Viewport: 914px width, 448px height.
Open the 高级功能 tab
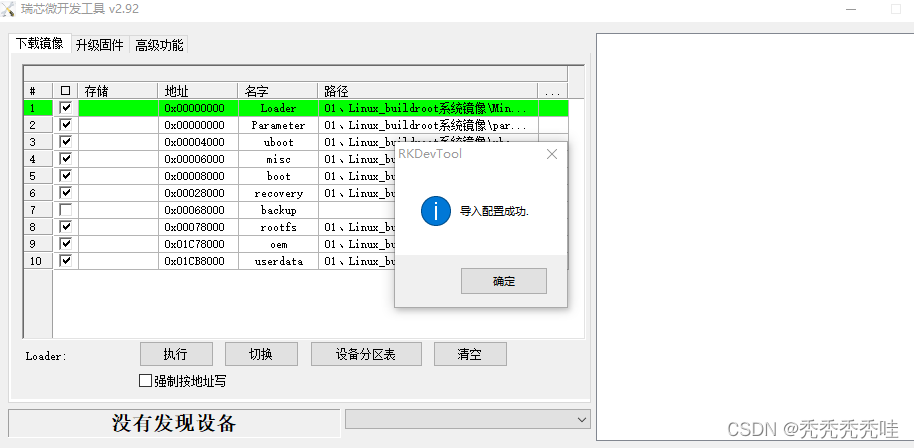(x=159, y=45)
